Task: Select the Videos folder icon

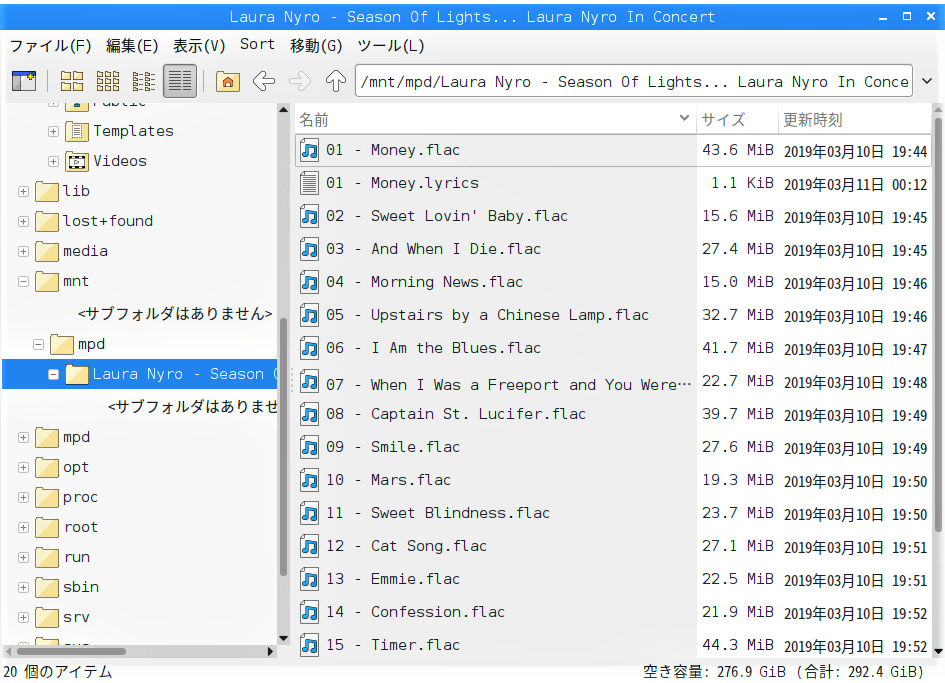Action: point(77,161)
